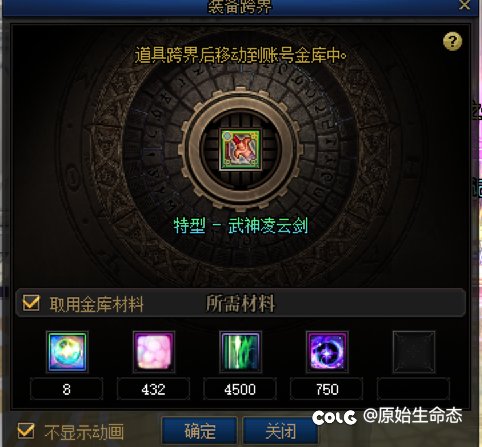
Task: Click the 特型 - 武神凌云剑 item name
Action: point(241,226)
